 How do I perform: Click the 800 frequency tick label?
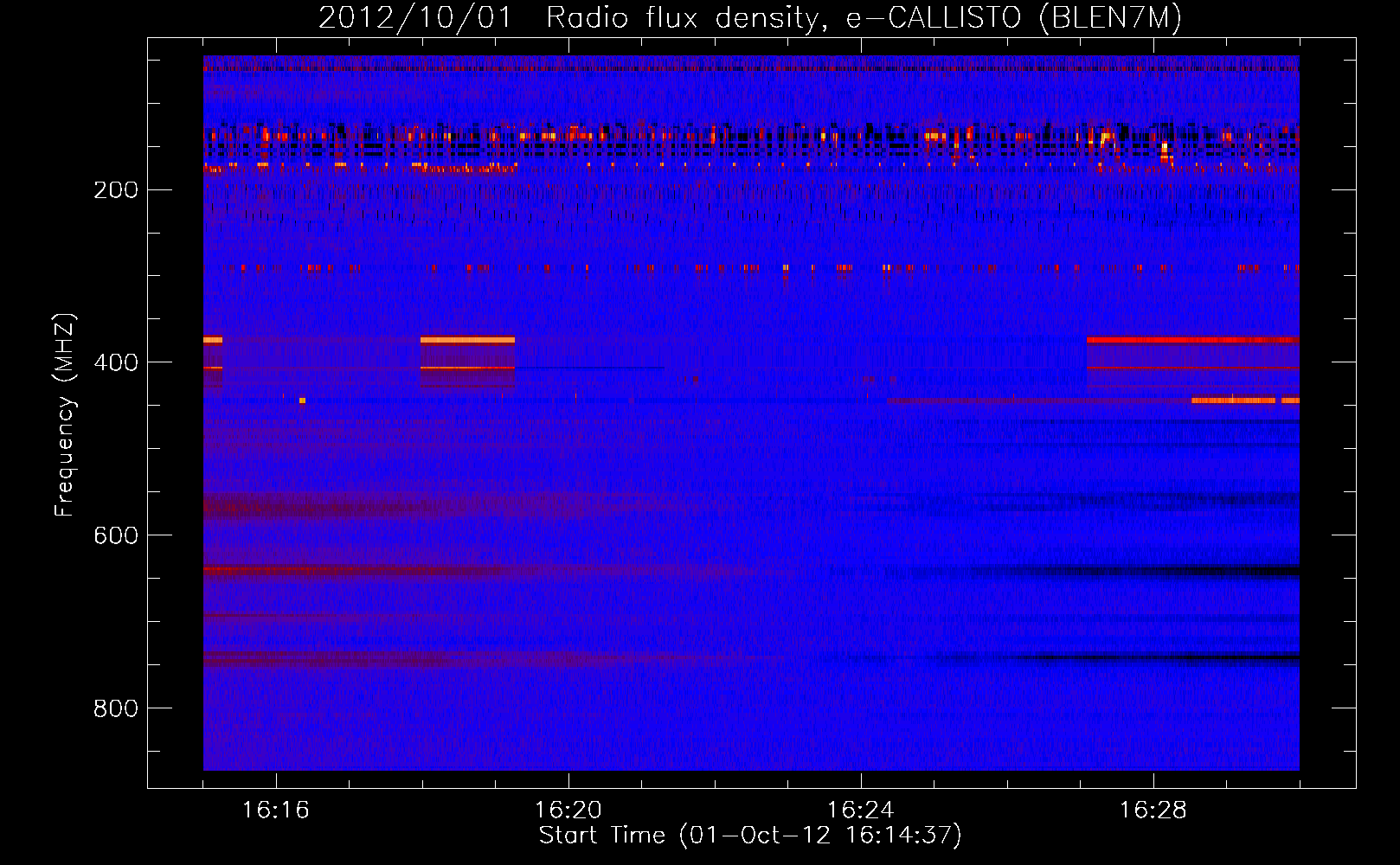pos(116,709)
